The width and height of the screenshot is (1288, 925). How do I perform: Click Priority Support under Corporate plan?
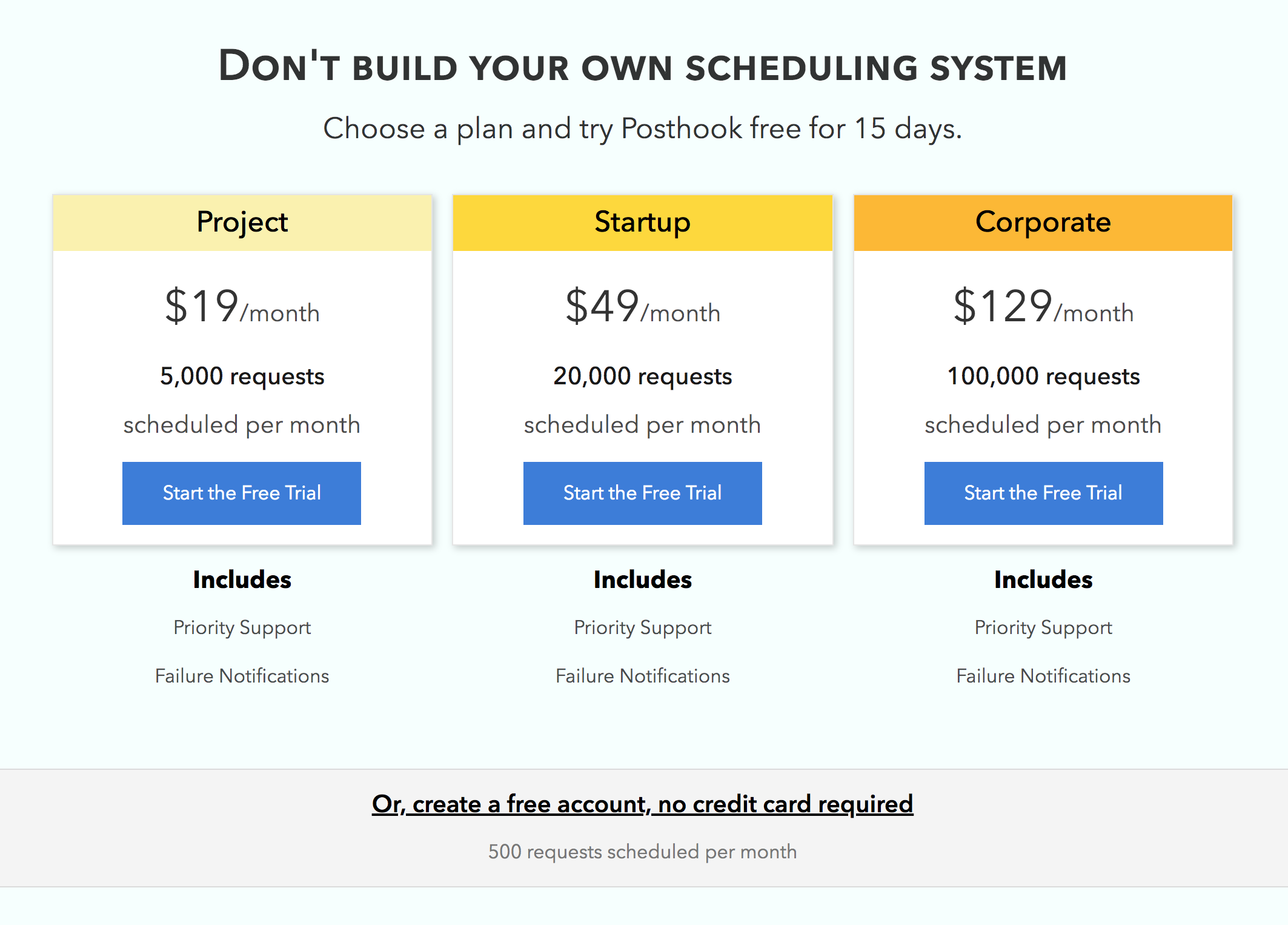pyautogui.click(x=1043, y=627)
